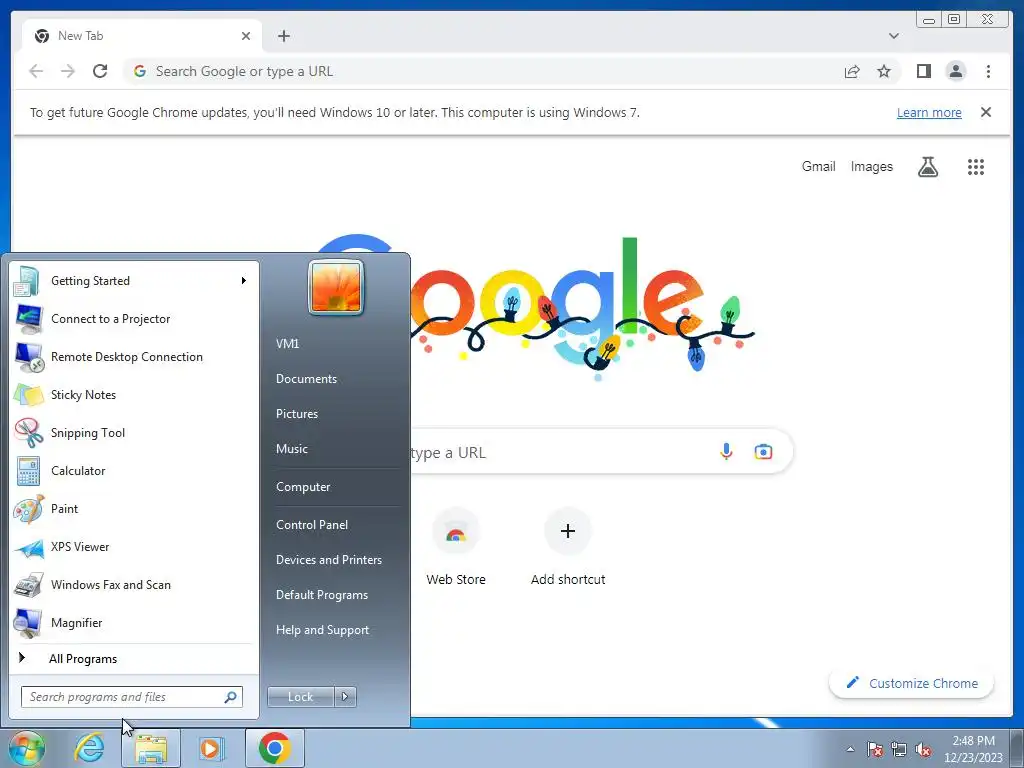1024x768 pixels.
Task: Click network icon in system tray
Action: (x=899, y=749)
